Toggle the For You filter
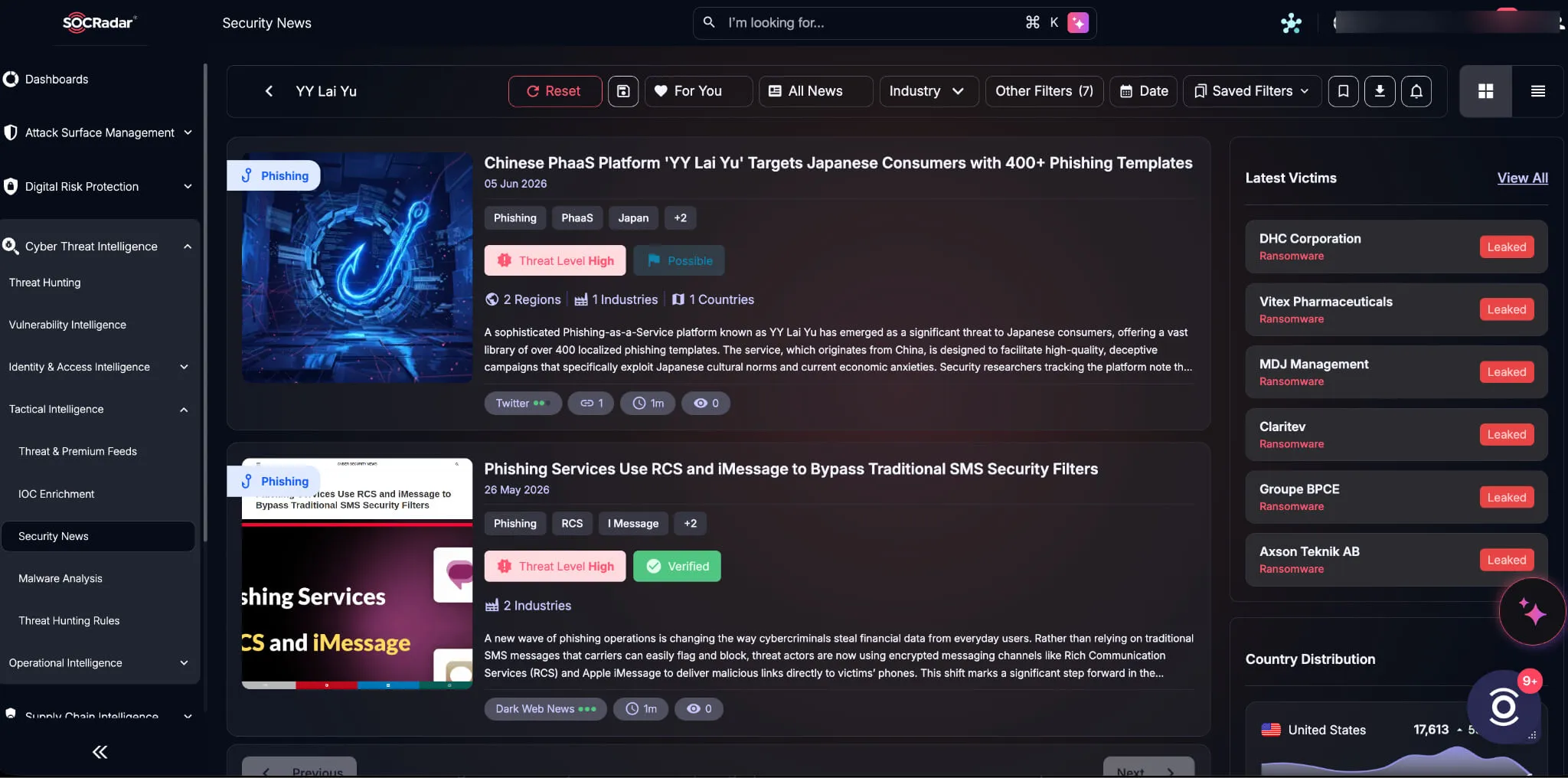Screen dimensions: 1568x778 698,91
